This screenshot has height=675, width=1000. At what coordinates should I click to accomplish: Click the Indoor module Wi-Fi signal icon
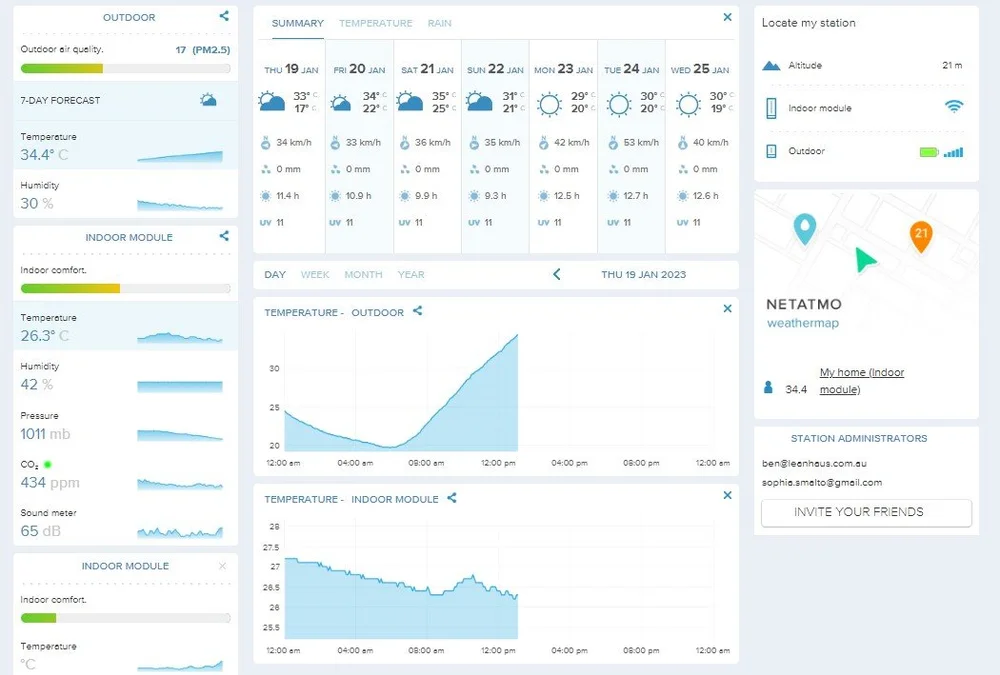tap(953, 107)
